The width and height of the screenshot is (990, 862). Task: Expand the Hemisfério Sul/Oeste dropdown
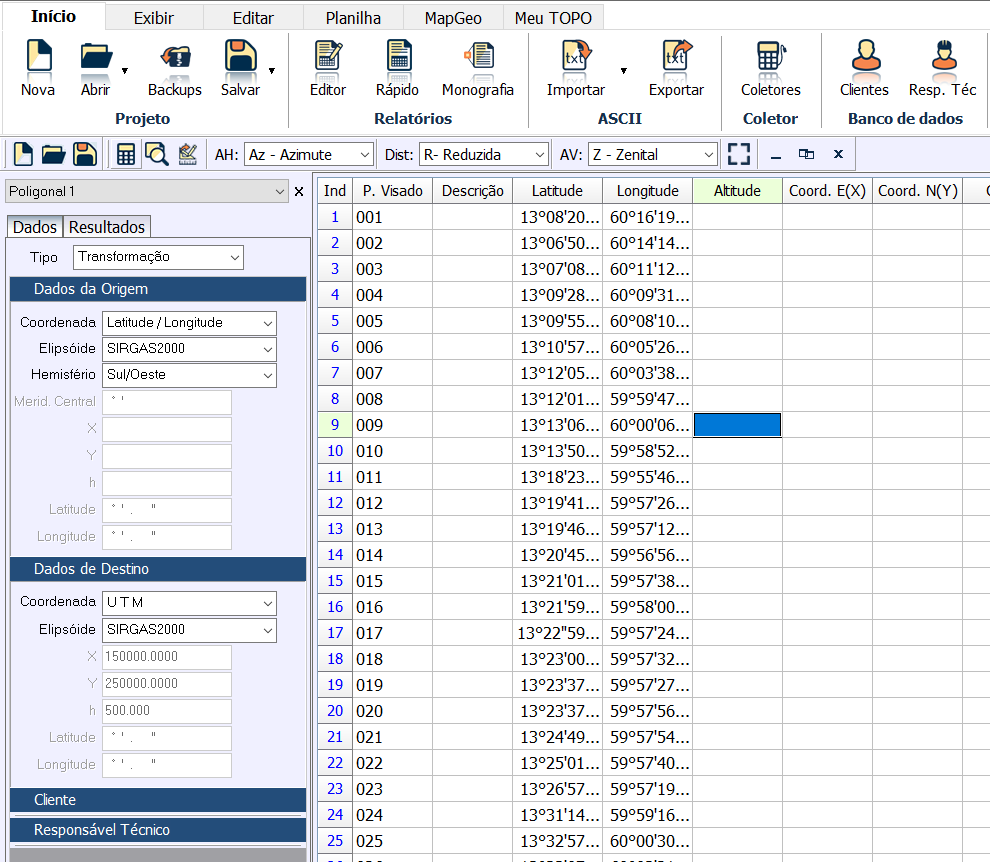(189, 375)
